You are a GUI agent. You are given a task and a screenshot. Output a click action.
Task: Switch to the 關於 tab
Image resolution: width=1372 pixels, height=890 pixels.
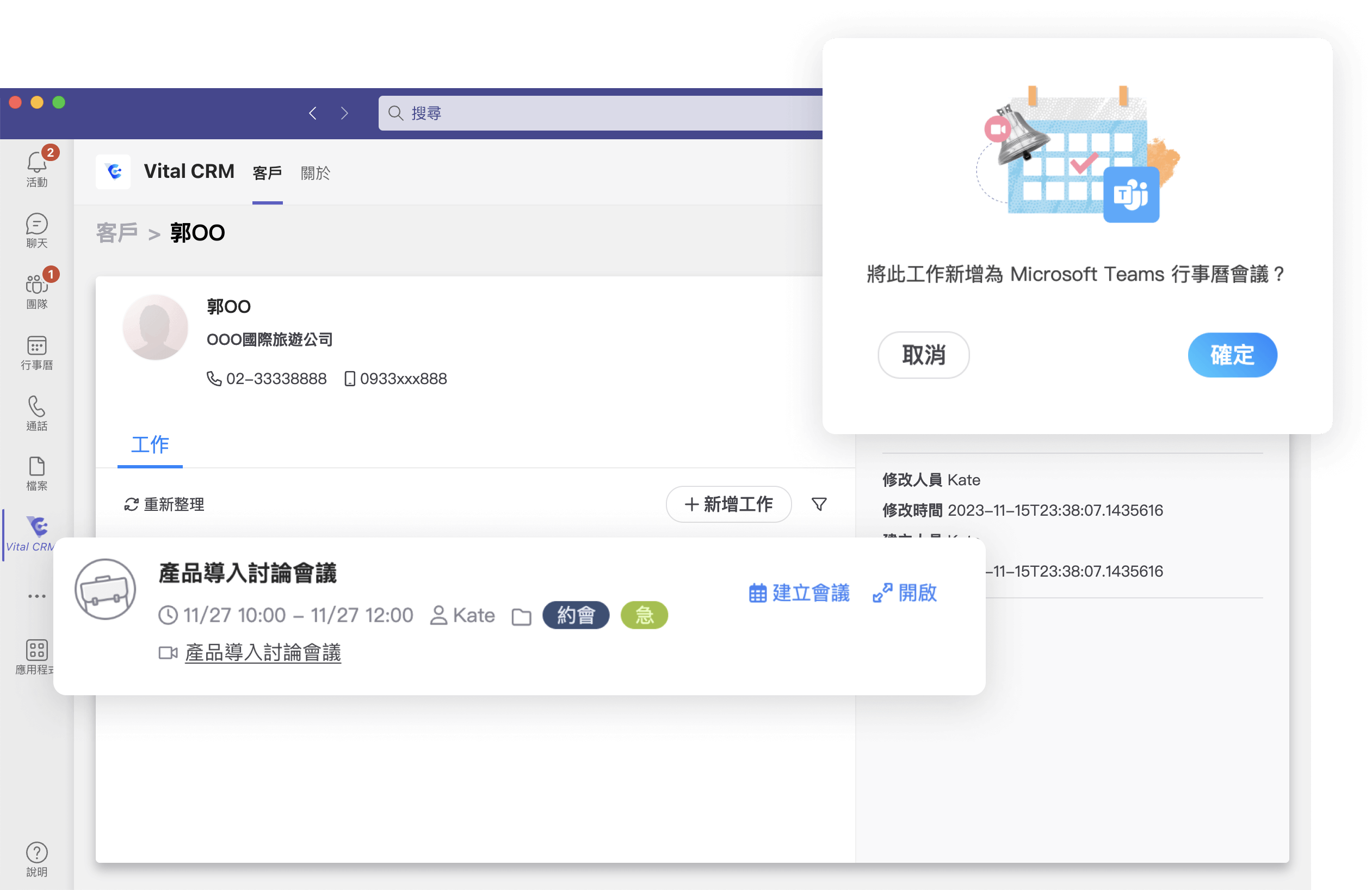(x=315, y=172)
